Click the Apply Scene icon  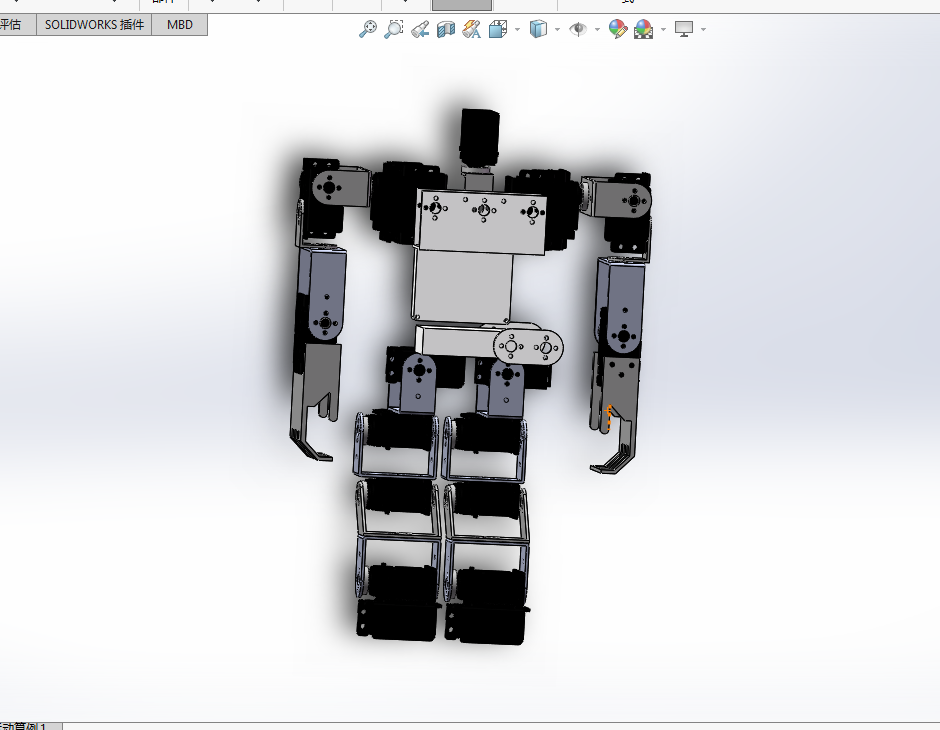tap(643, 29)
